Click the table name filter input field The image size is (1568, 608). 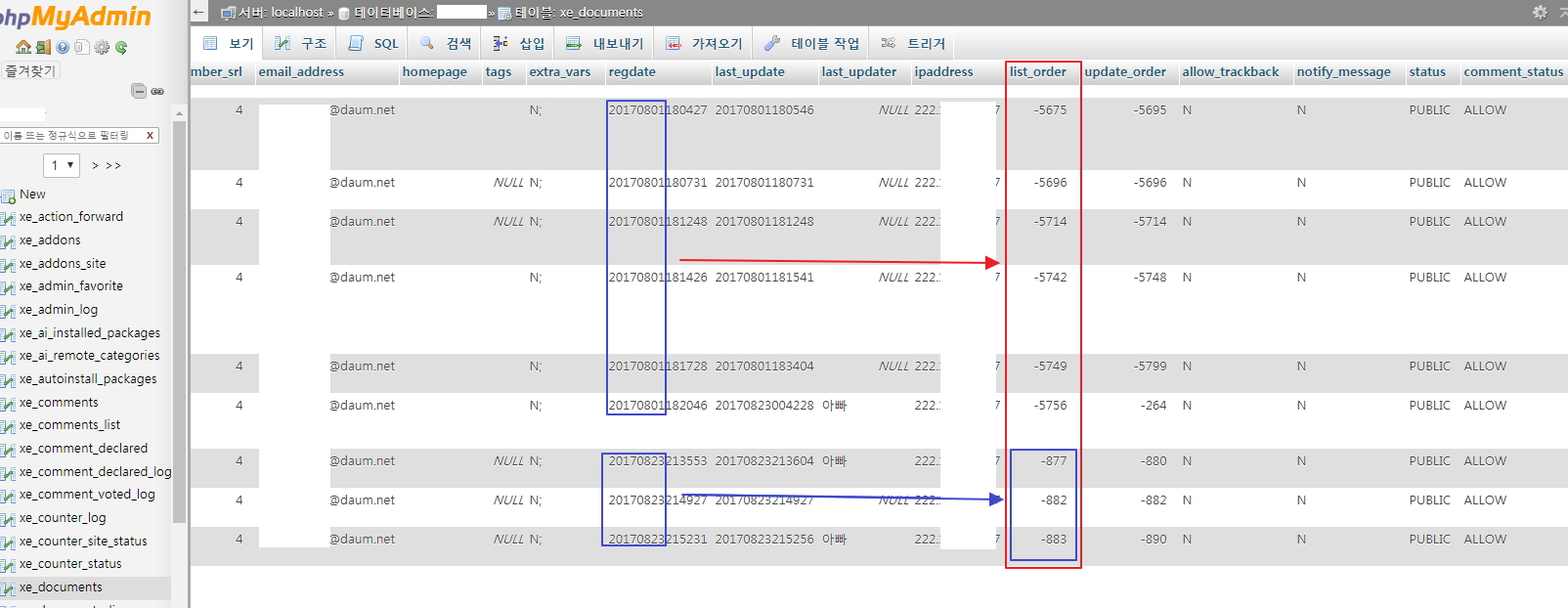coord(70,135)
